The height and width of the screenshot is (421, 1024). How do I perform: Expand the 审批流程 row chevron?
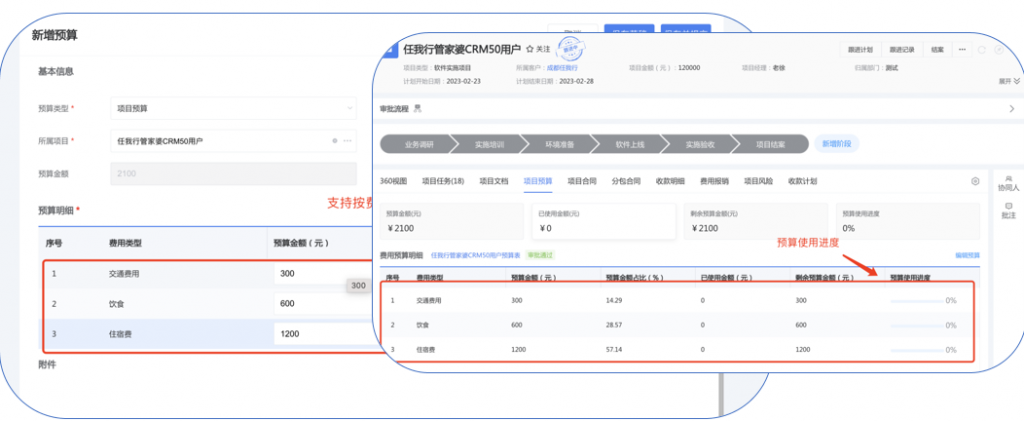(x=1012, y=109)
